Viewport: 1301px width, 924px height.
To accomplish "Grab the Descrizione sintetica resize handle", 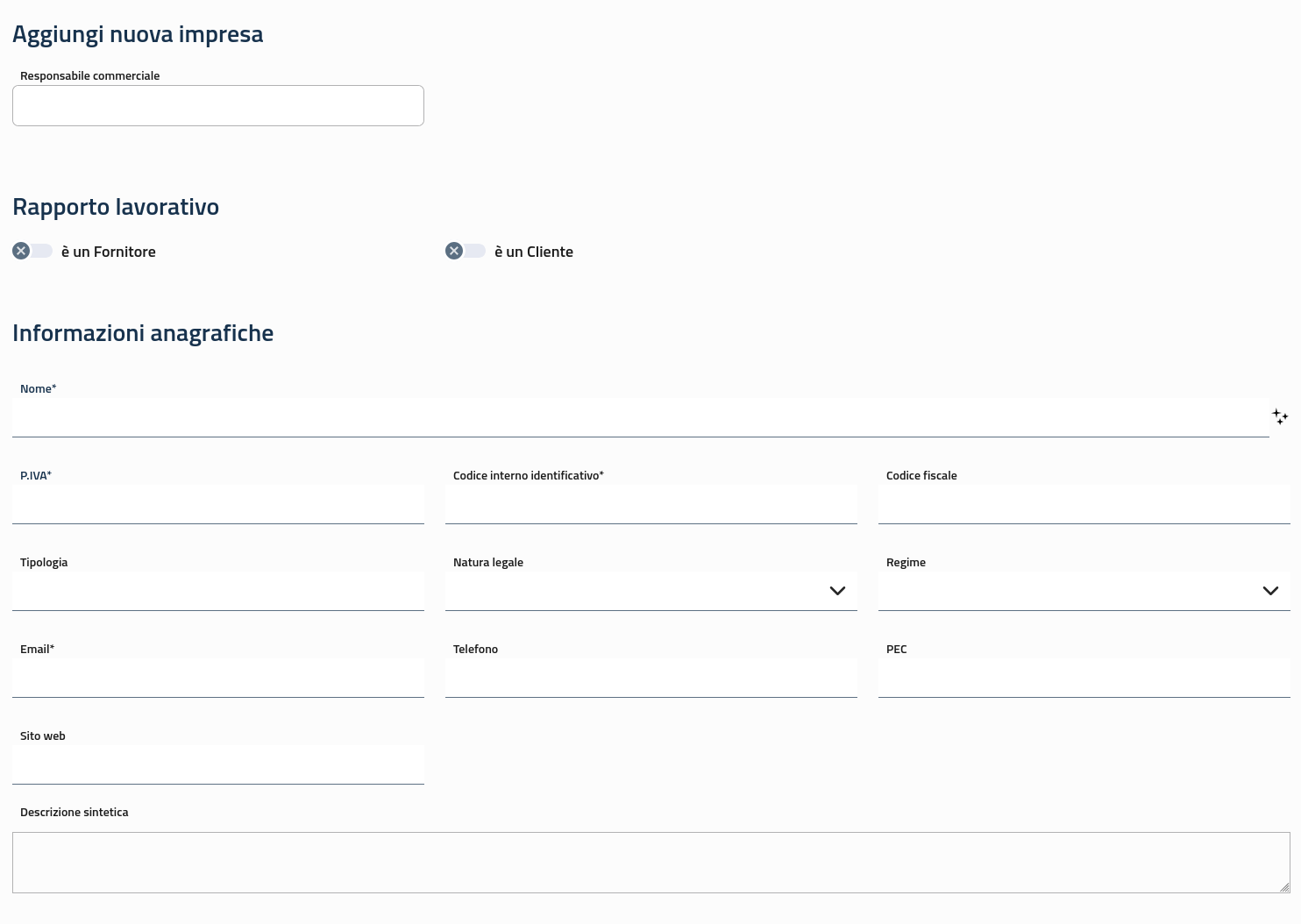I will coord(1284,887).
